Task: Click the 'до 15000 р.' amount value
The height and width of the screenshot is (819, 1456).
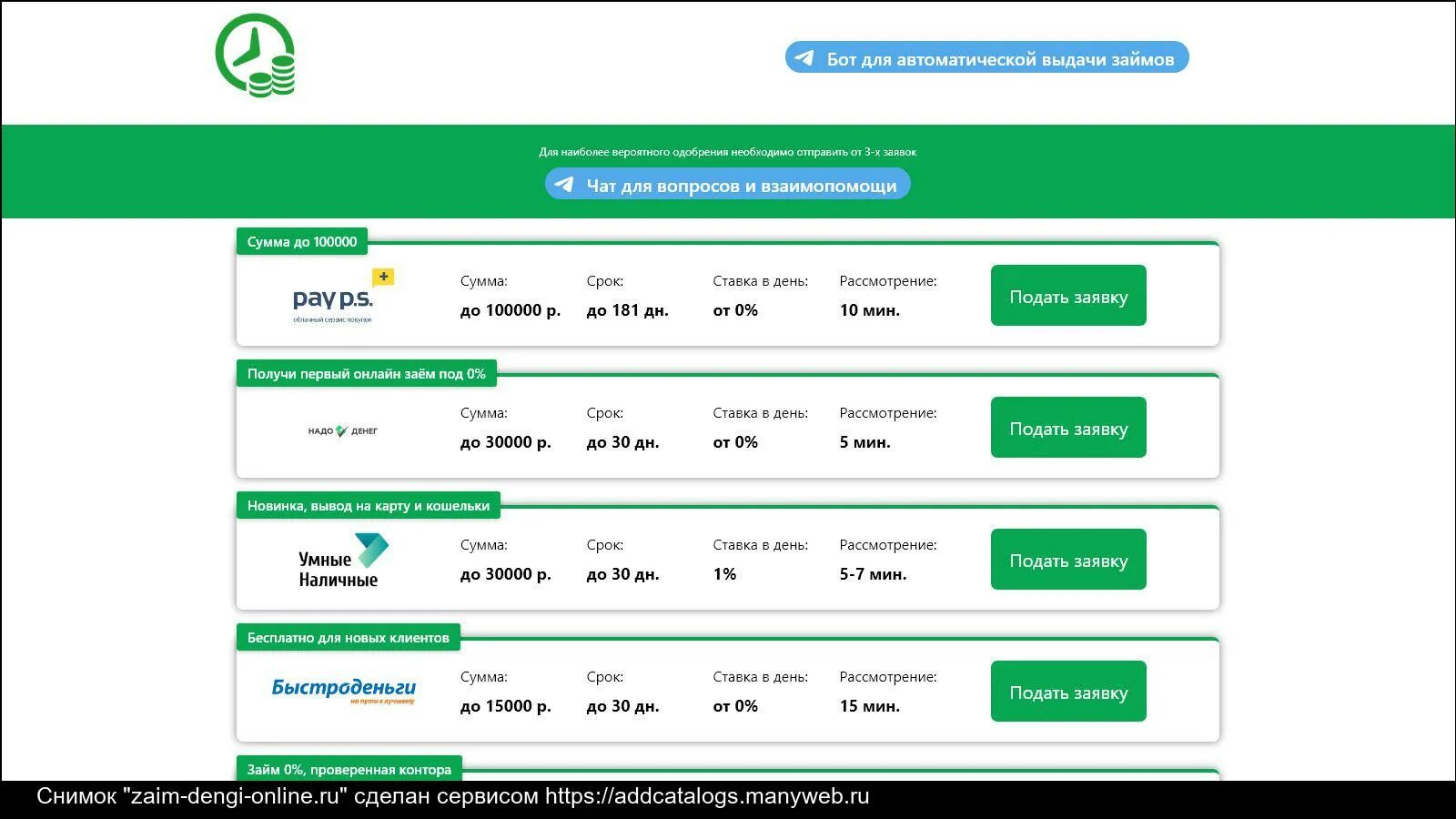Action: [506, 706]
